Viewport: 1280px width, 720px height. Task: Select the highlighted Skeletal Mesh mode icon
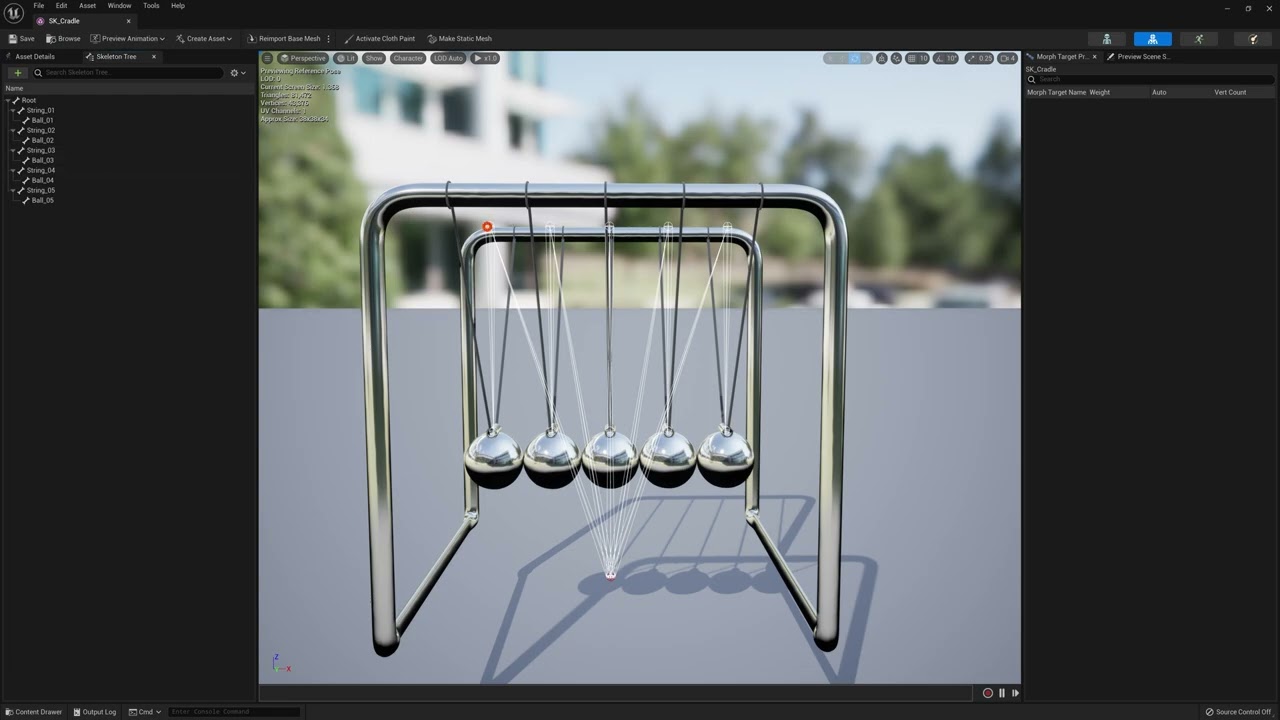click(1153, 39)
